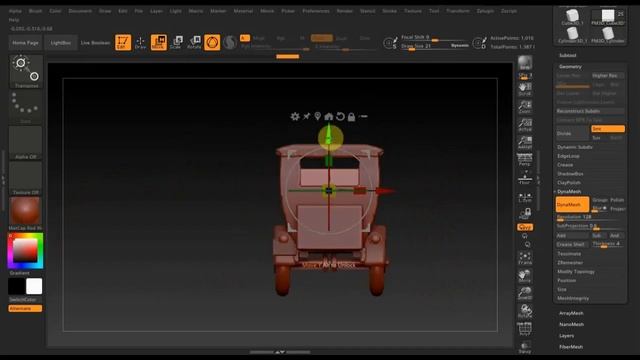Click the Home Page button

[25, 42]
